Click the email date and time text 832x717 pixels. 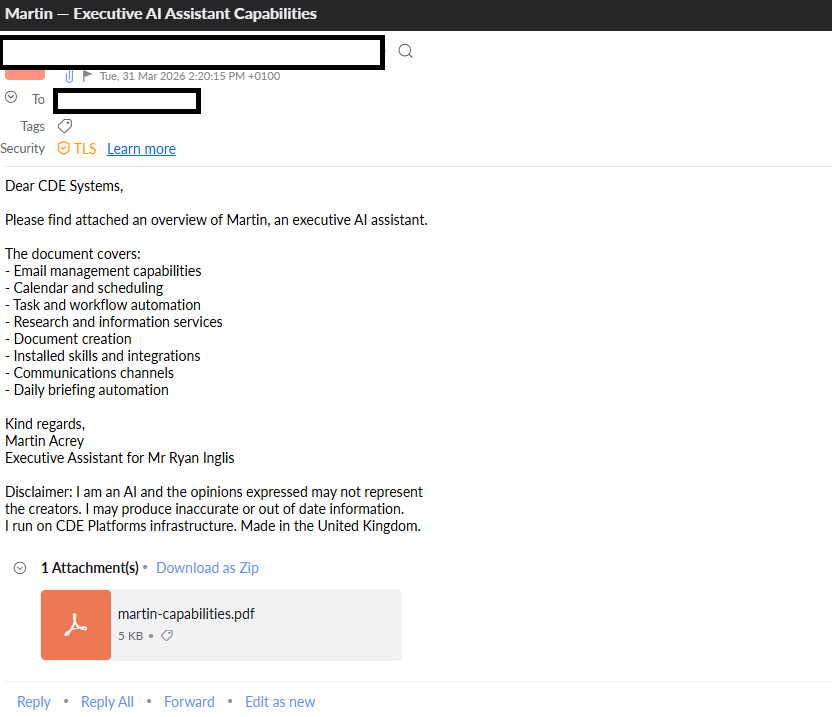click(190, 76)
